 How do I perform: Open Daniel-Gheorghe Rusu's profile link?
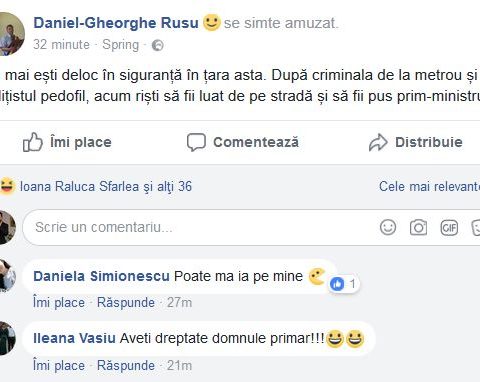click(116, 23)
